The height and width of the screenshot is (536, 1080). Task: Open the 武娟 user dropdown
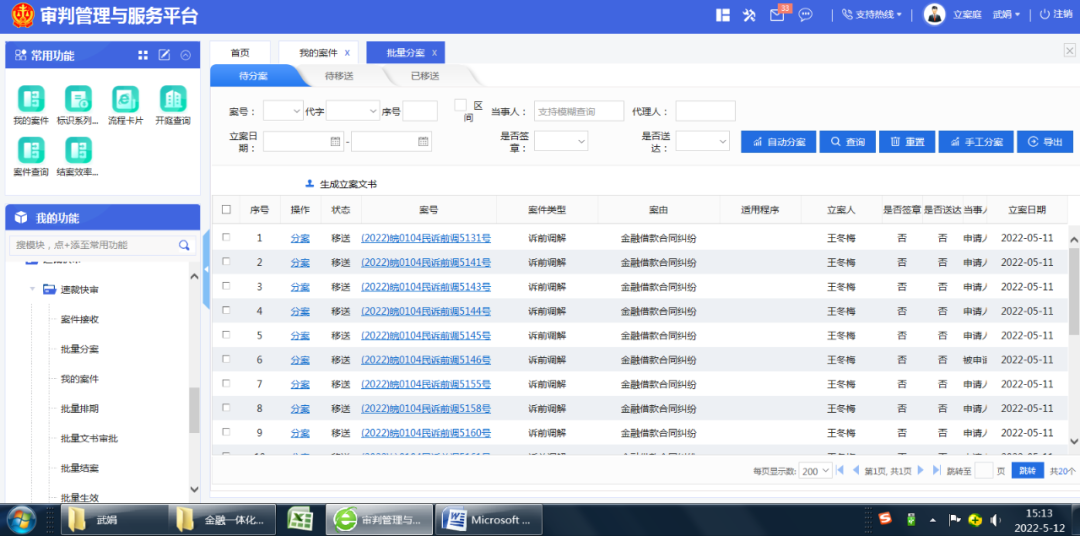(x=1006, y=14)
